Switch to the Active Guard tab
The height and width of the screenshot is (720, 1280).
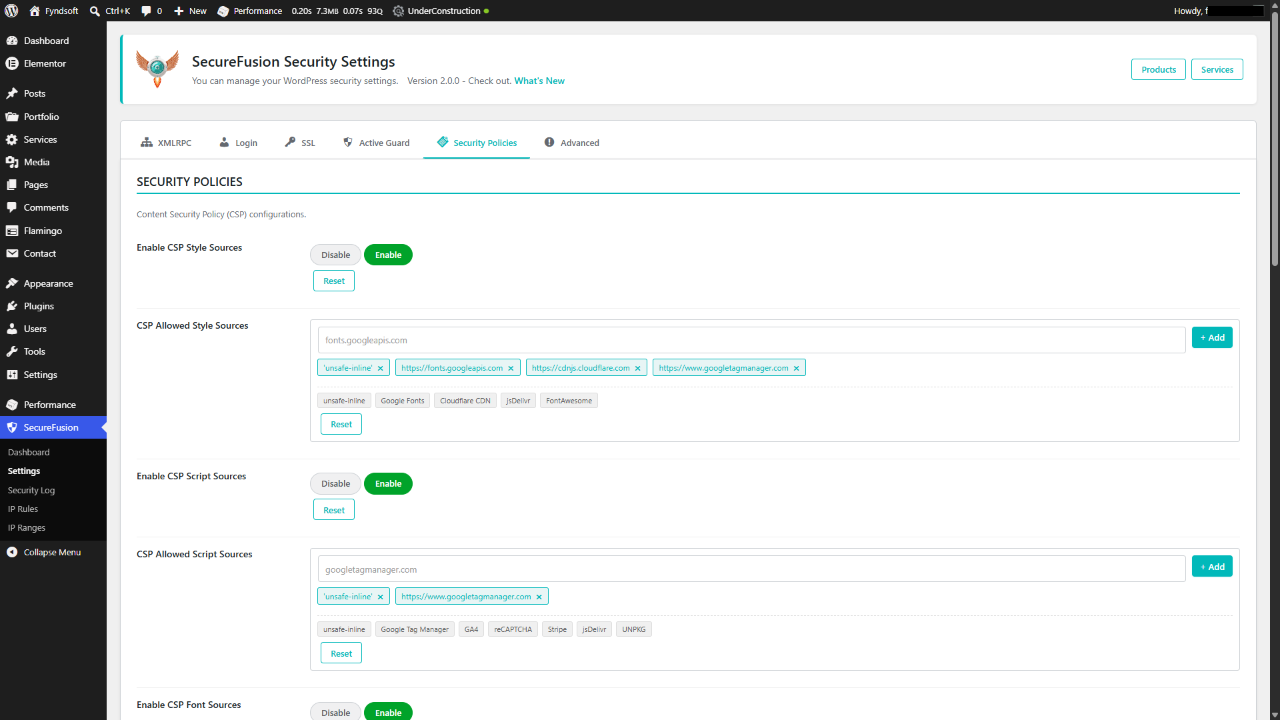coord(376,142)
